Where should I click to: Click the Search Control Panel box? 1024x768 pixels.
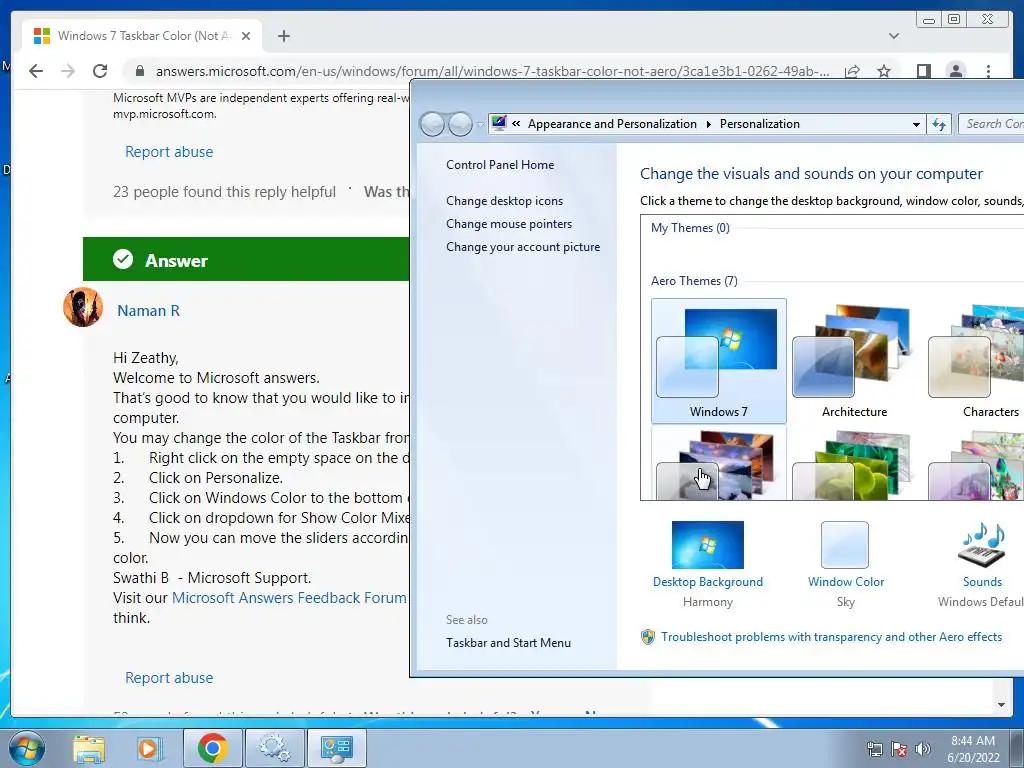[991, 124]
